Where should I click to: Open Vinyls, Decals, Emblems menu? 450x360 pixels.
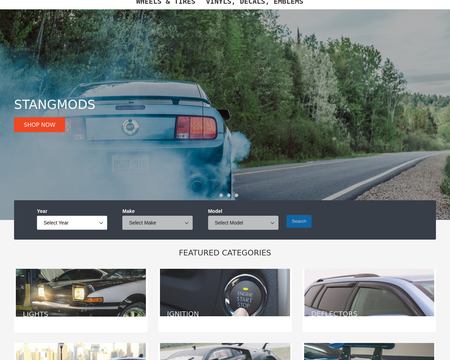point(254,2)
